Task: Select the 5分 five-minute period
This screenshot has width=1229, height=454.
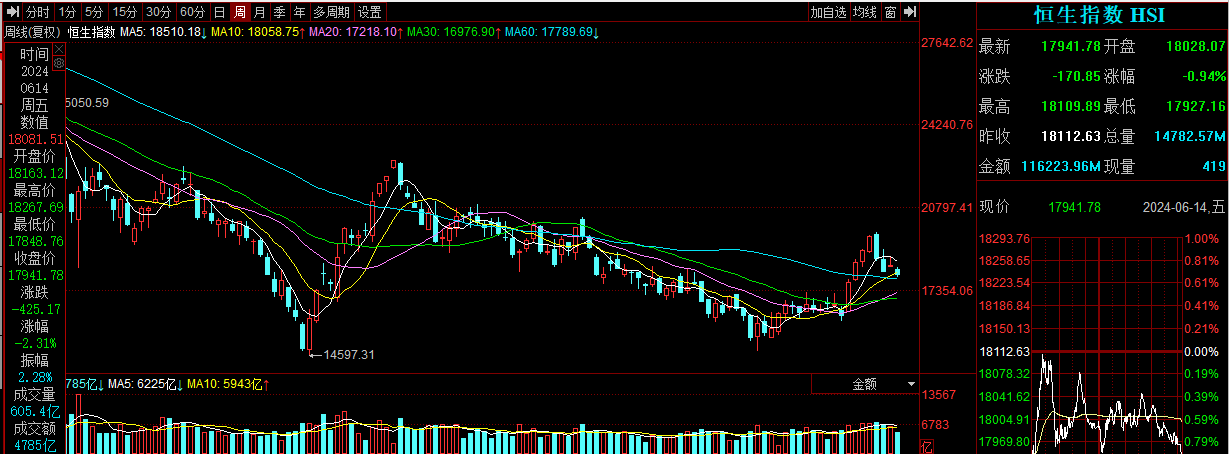Action: click(94, 12)
